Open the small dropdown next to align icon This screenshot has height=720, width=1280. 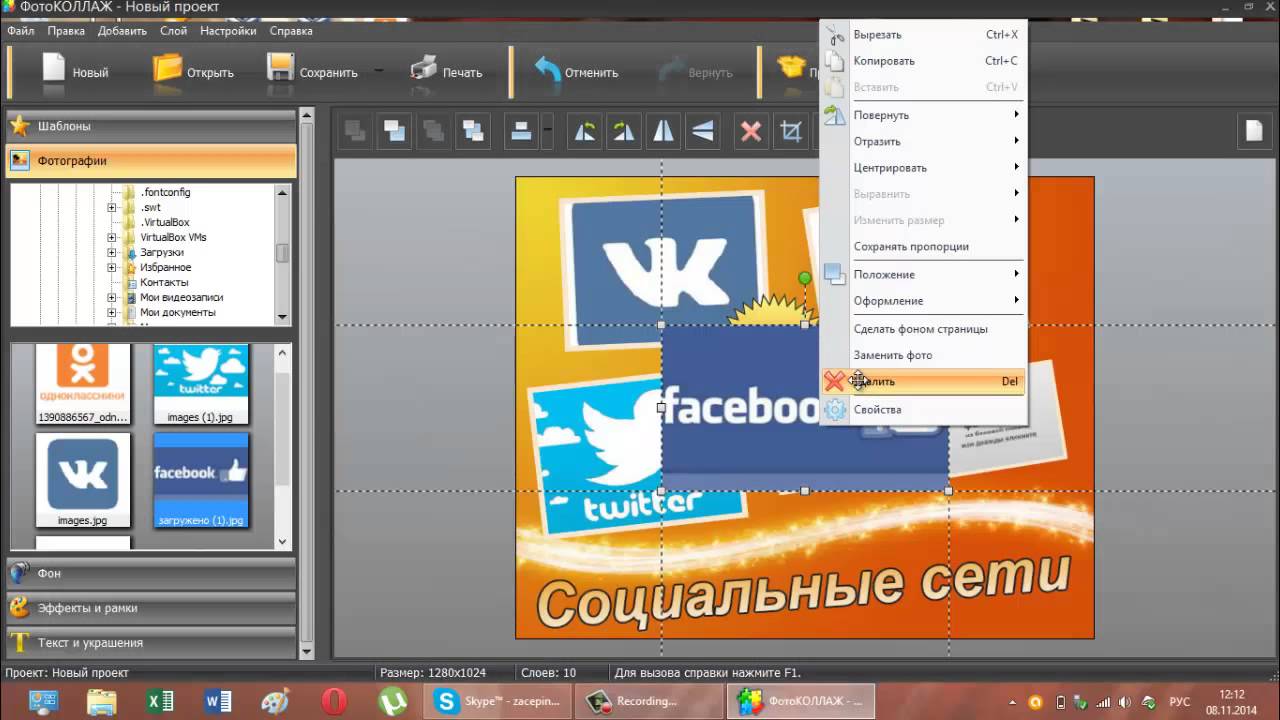(547, 131)
